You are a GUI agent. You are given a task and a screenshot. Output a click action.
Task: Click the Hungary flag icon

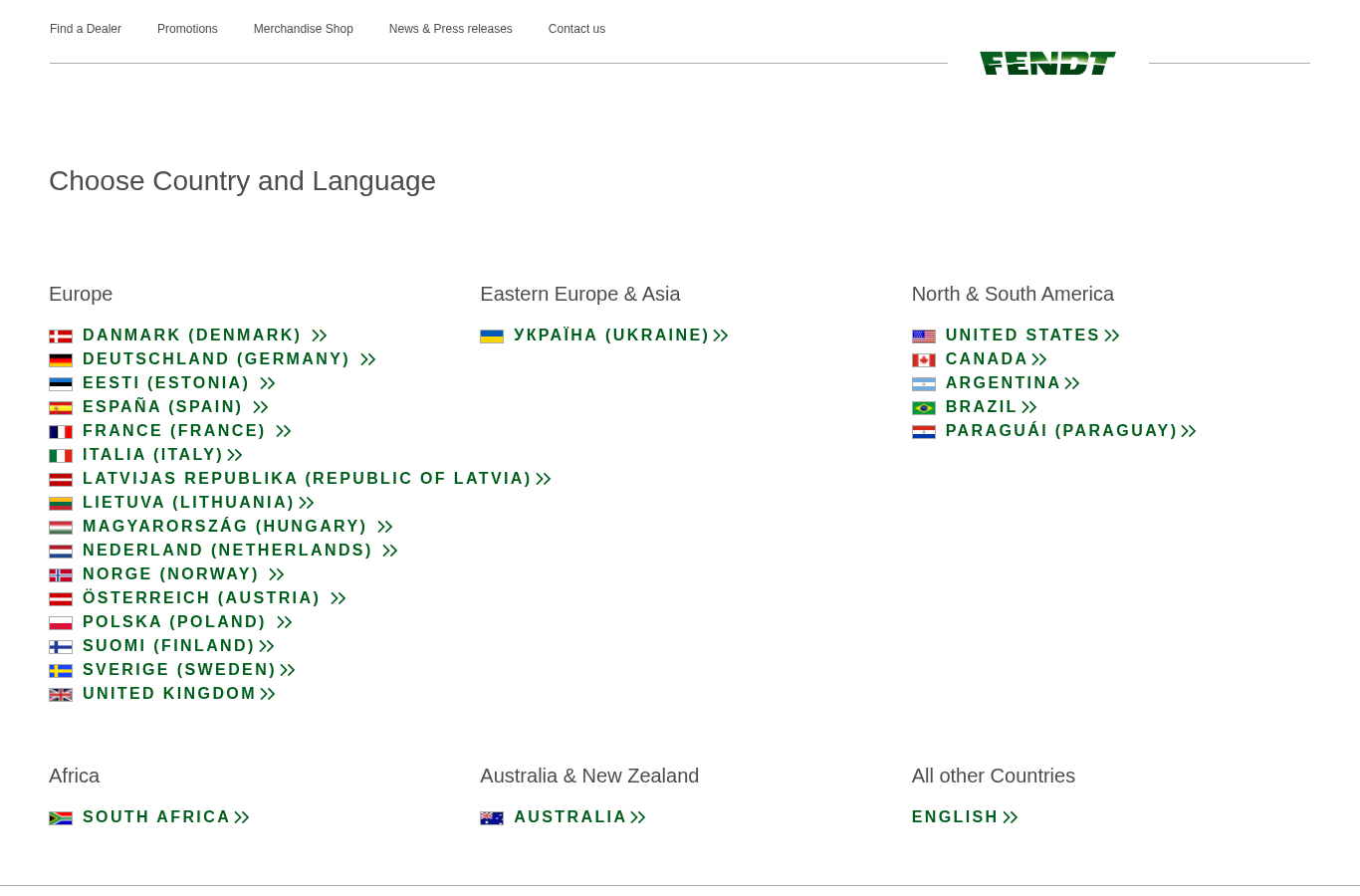point(61,528)
